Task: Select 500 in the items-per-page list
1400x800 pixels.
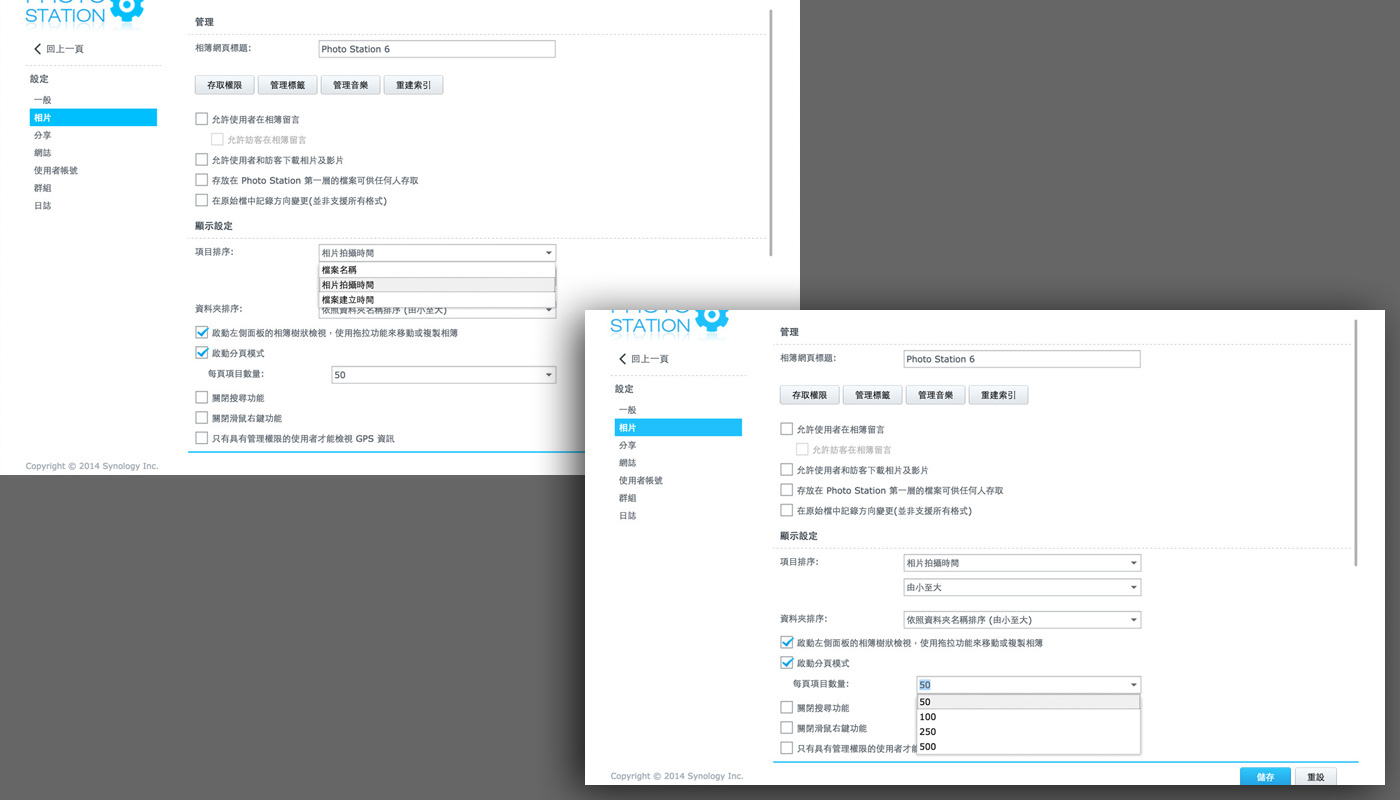Action: pos(1028,747)
